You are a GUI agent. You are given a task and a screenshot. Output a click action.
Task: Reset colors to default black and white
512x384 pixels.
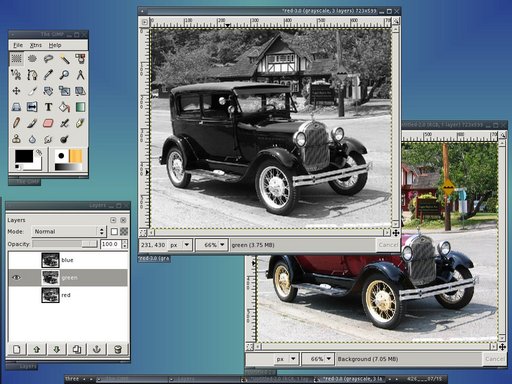[x=17, y=167]
